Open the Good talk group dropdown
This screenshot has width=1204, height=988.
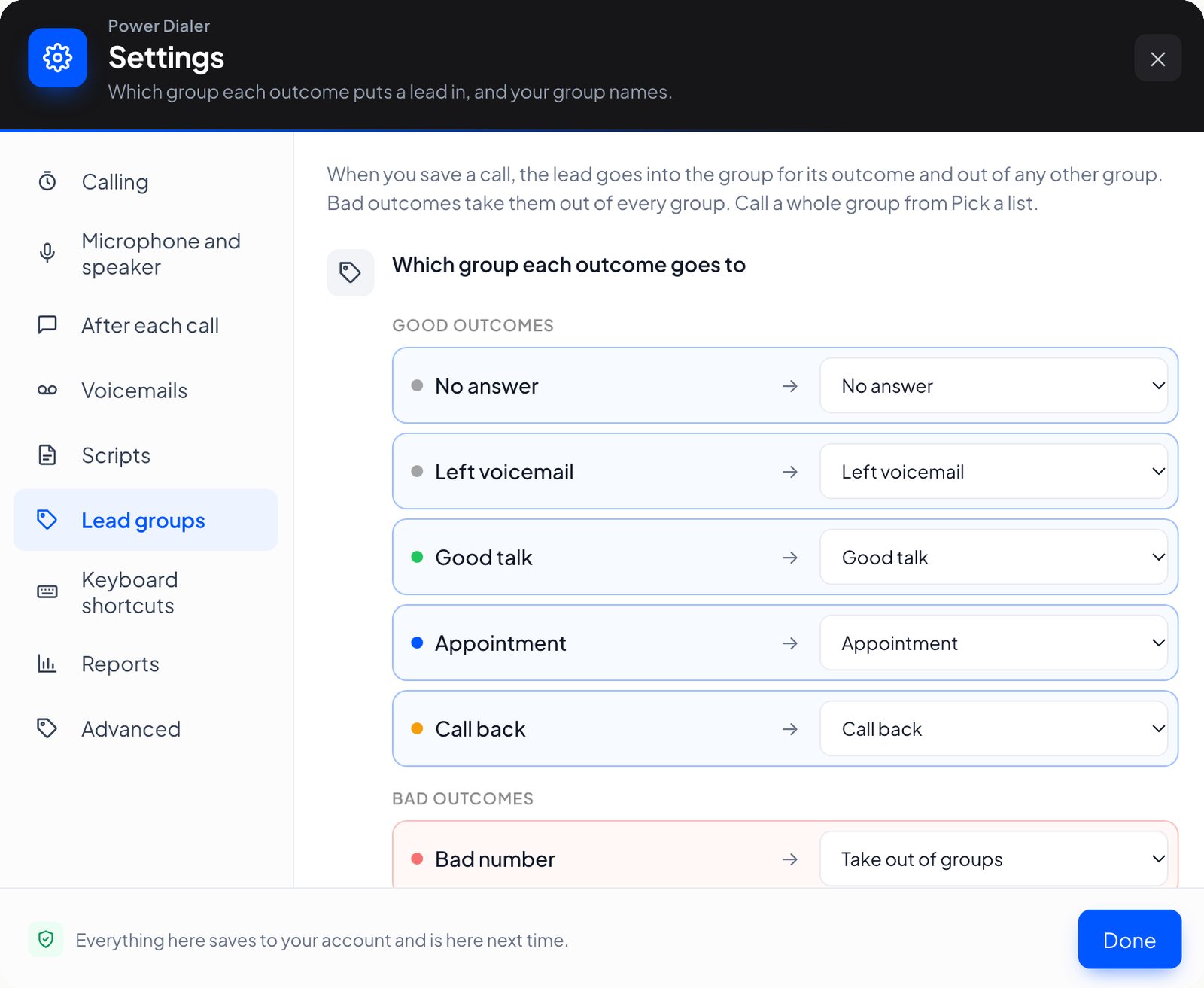point(993,557)
